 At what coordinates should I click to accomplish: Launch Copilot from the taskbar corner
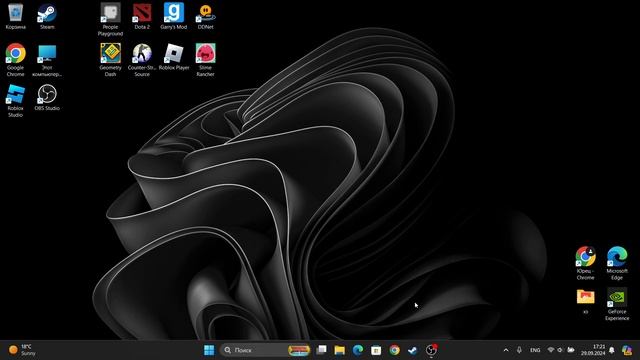(627, 350)
